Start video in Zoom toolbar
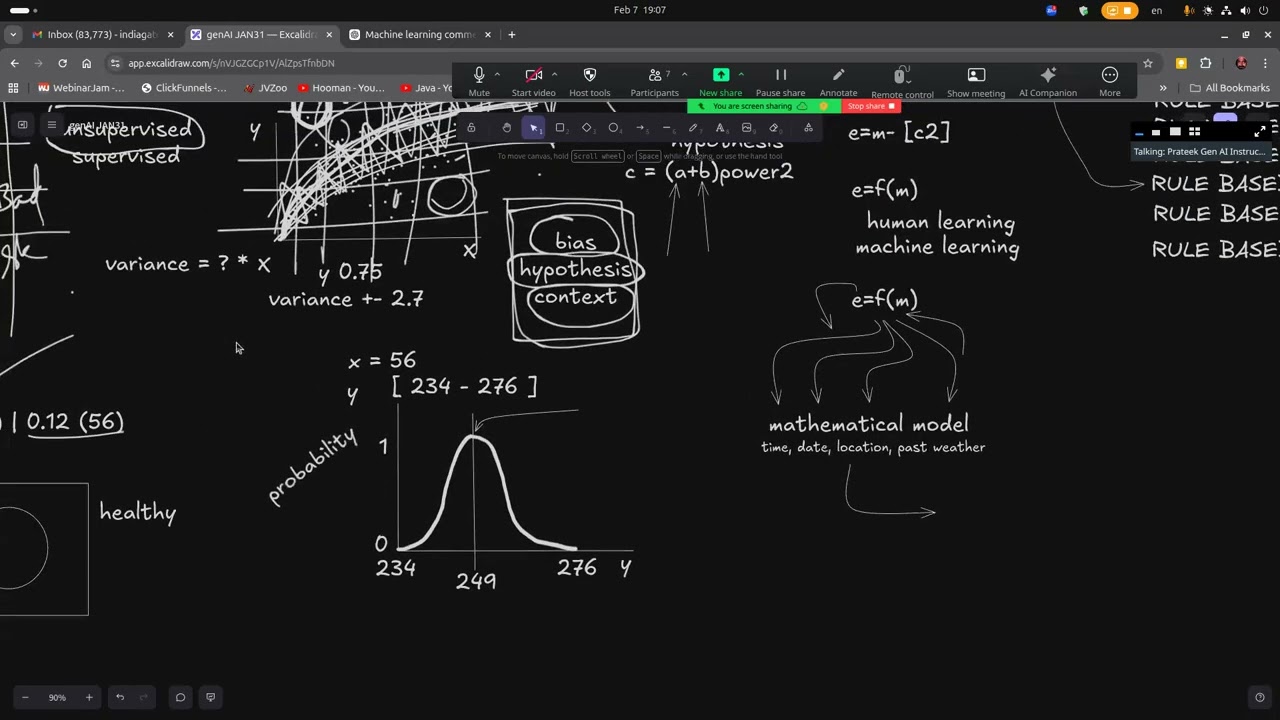The width and height of the screenshot is (1280, 720). (x=533, y=81)
